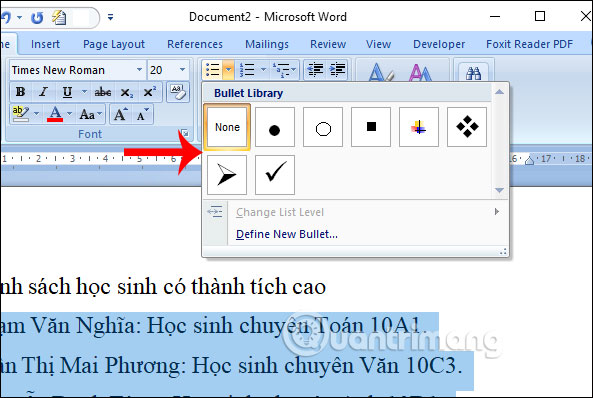Click the Redo button in Quick Access

click(37, 17)
